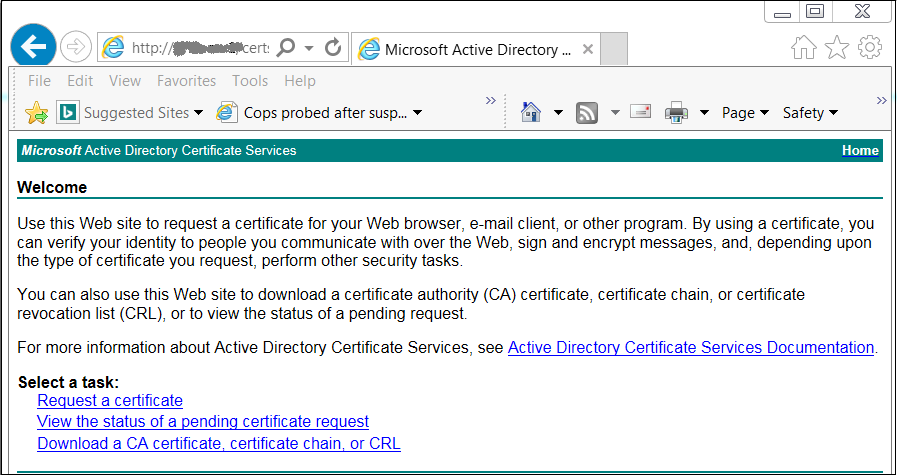Image resolution: width=897 pixels, height=475 pixels.
Task: Open Favorites star icon at top right
Action: [x=837, y=48]
